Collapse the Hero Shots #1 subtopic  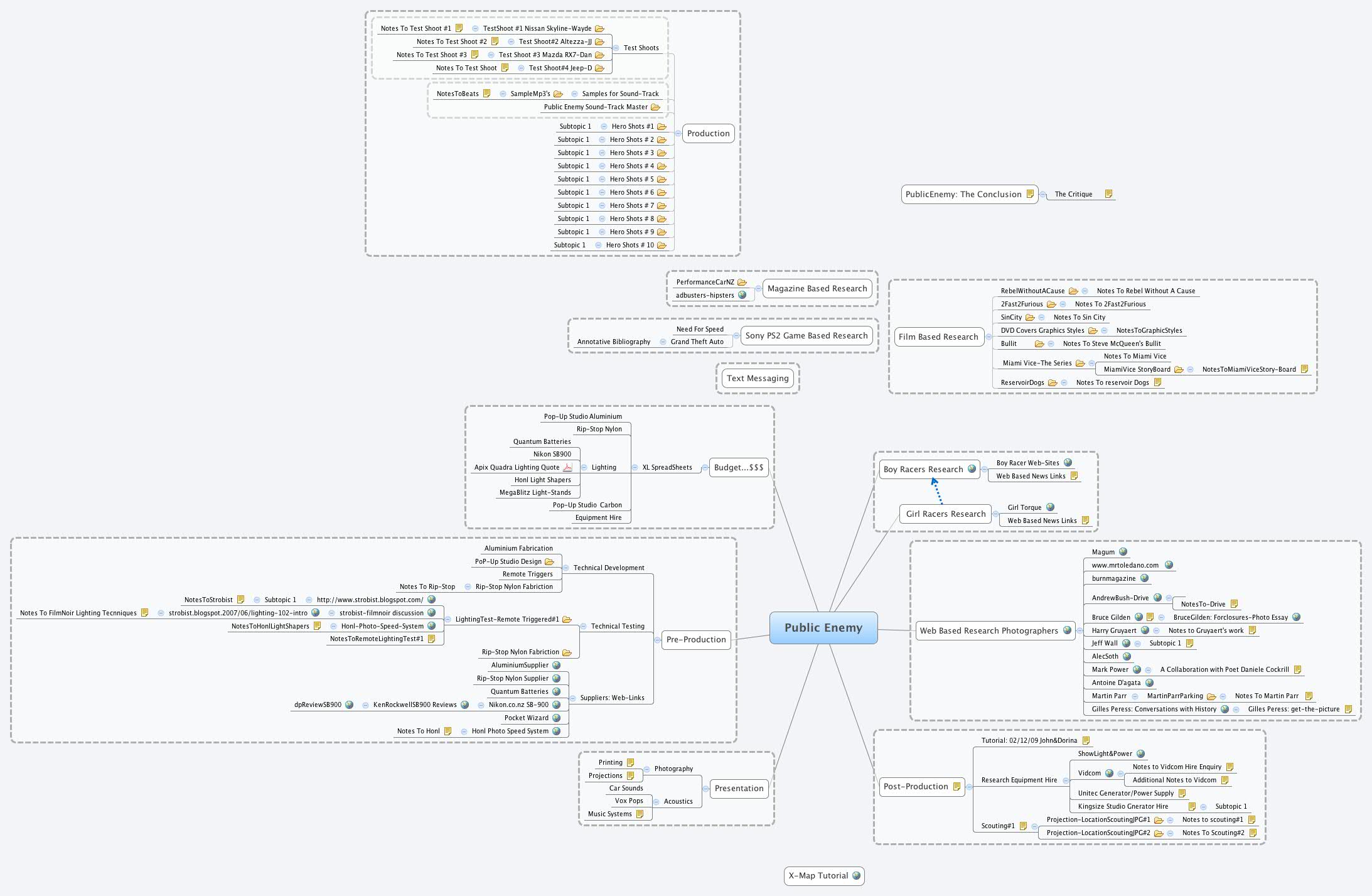[x=603, y=126]
